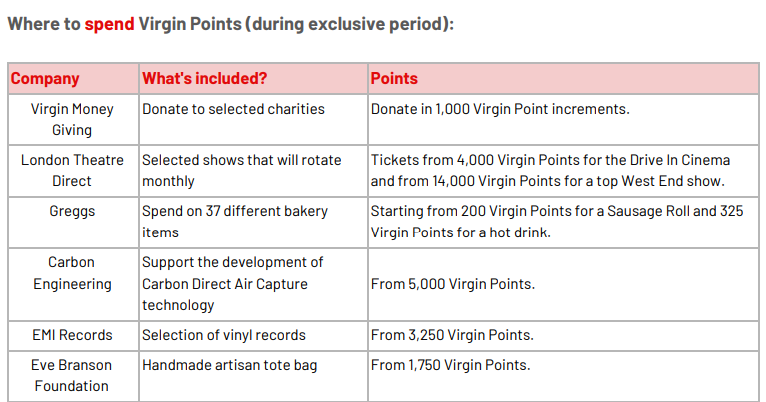Click 'Selected shows that will rotate monthly'
This screenshot has height=402, width=766.
(x=241, y=170)
